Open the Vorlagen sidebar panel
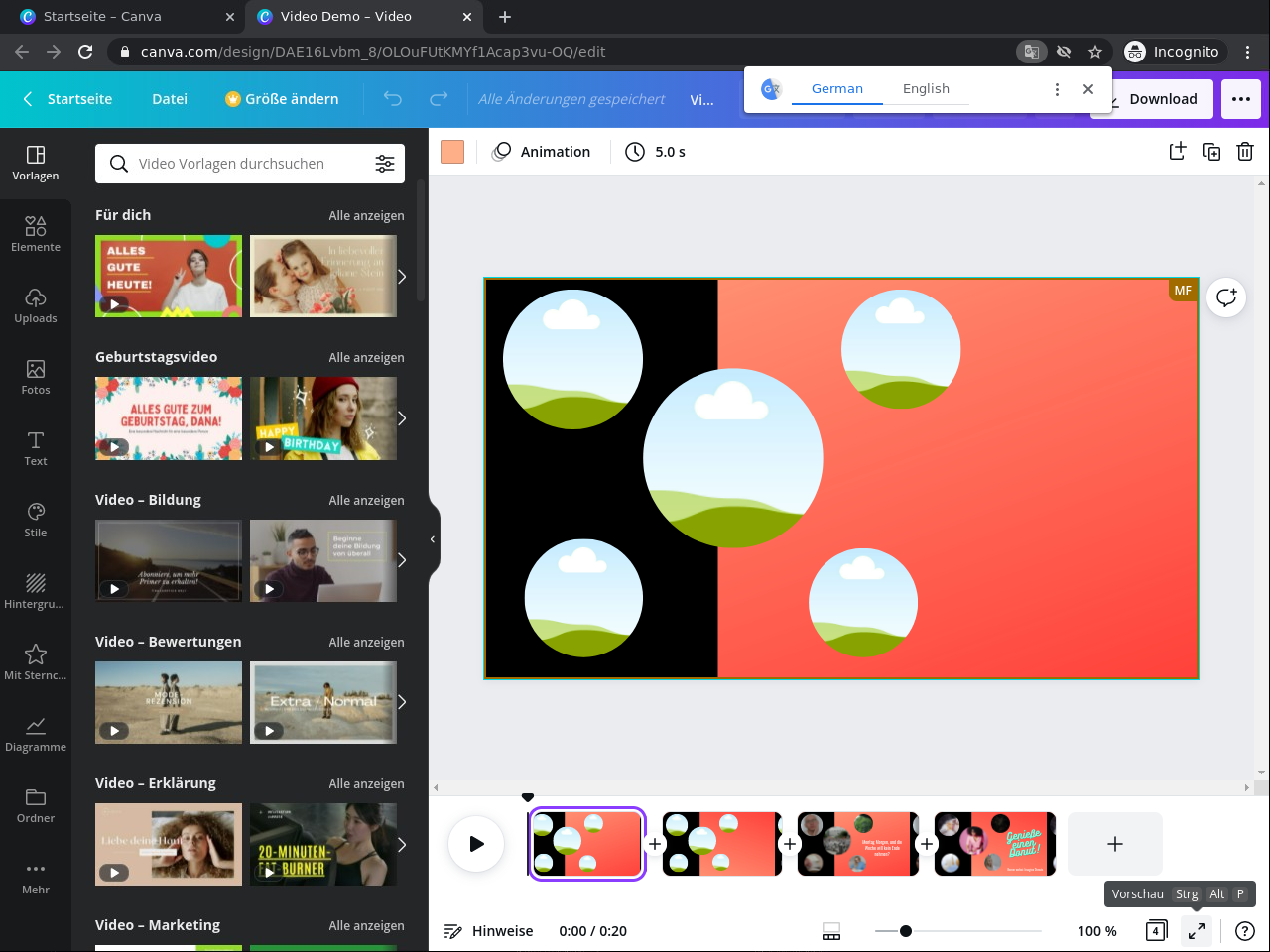 click(x=36, y=164)
